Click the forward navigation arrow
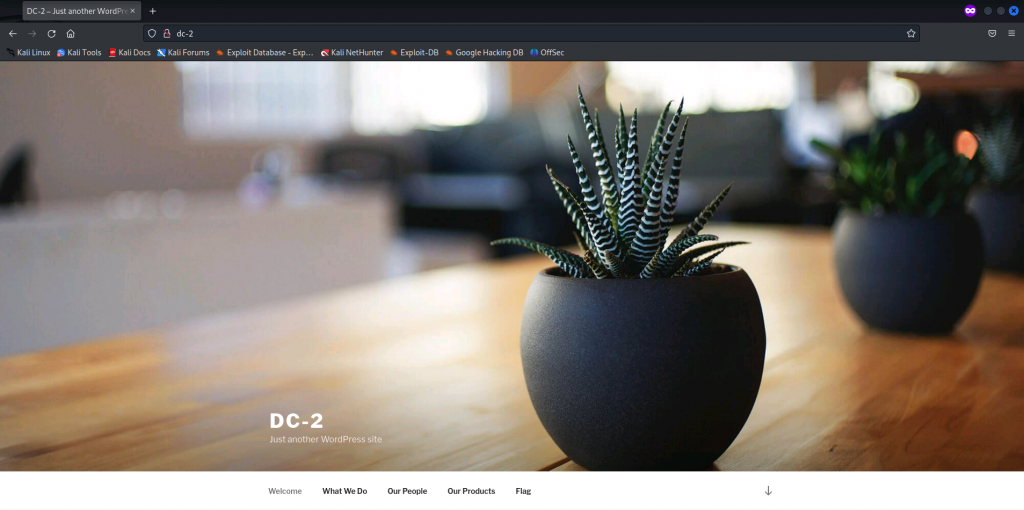 pyautogui.click(x=32, y=33)
